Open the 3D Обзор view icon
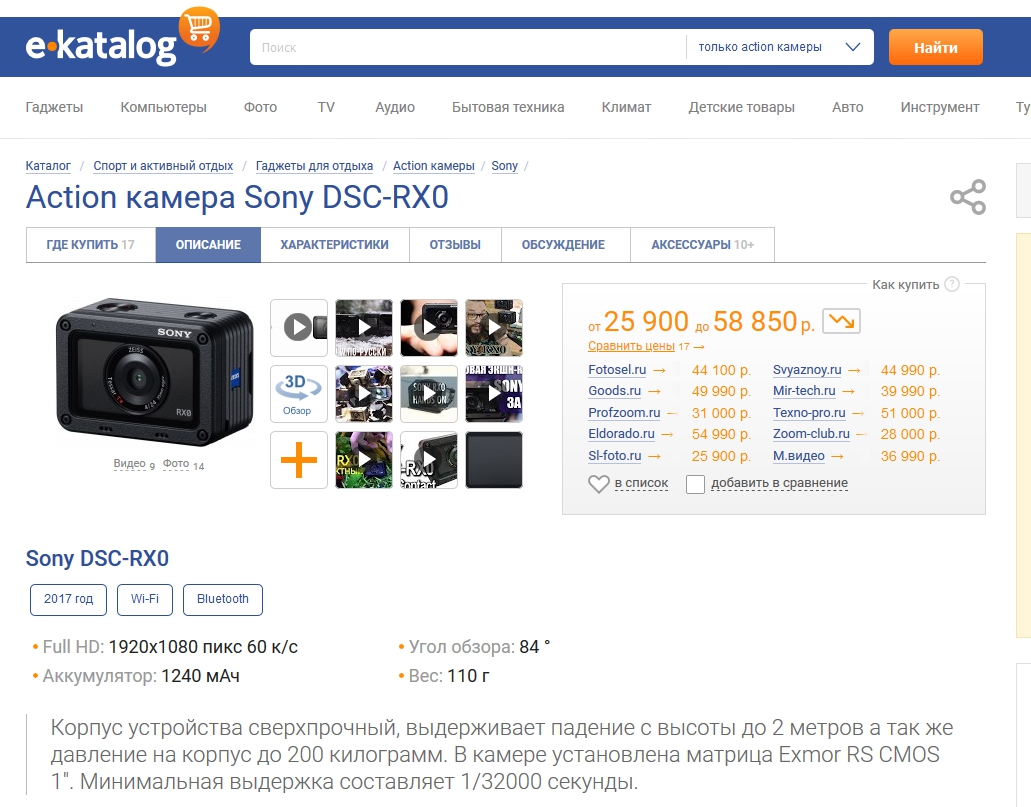This screenshot has width=1031, height=807. click(298, 393)
